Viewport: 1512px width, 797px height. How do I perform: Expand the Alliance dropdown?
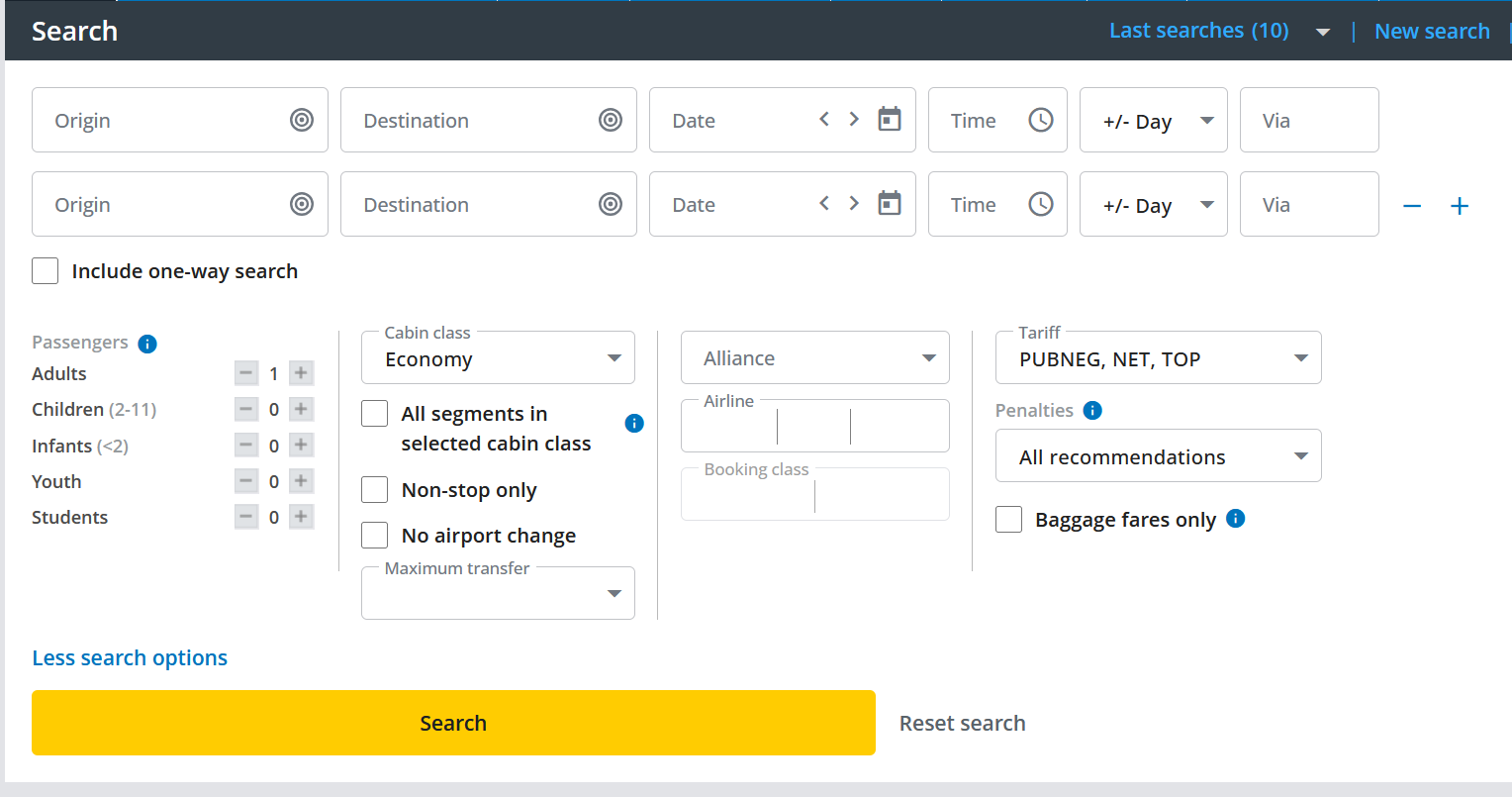814,358
